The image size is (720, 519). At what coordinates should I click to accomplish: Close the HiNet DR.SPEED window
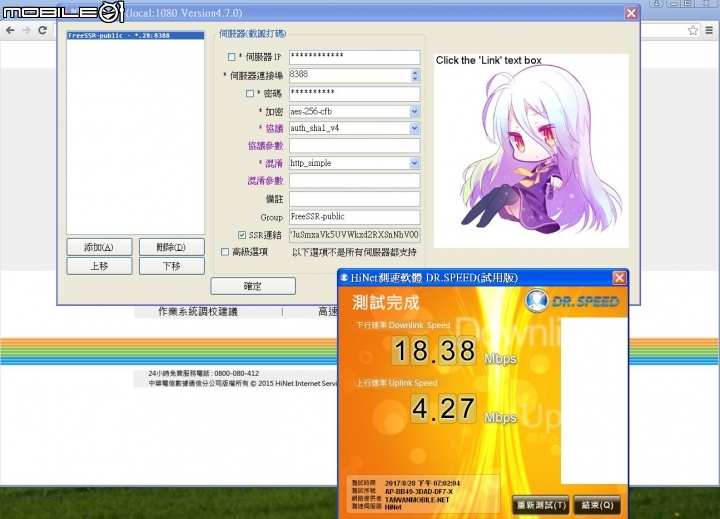619,277
